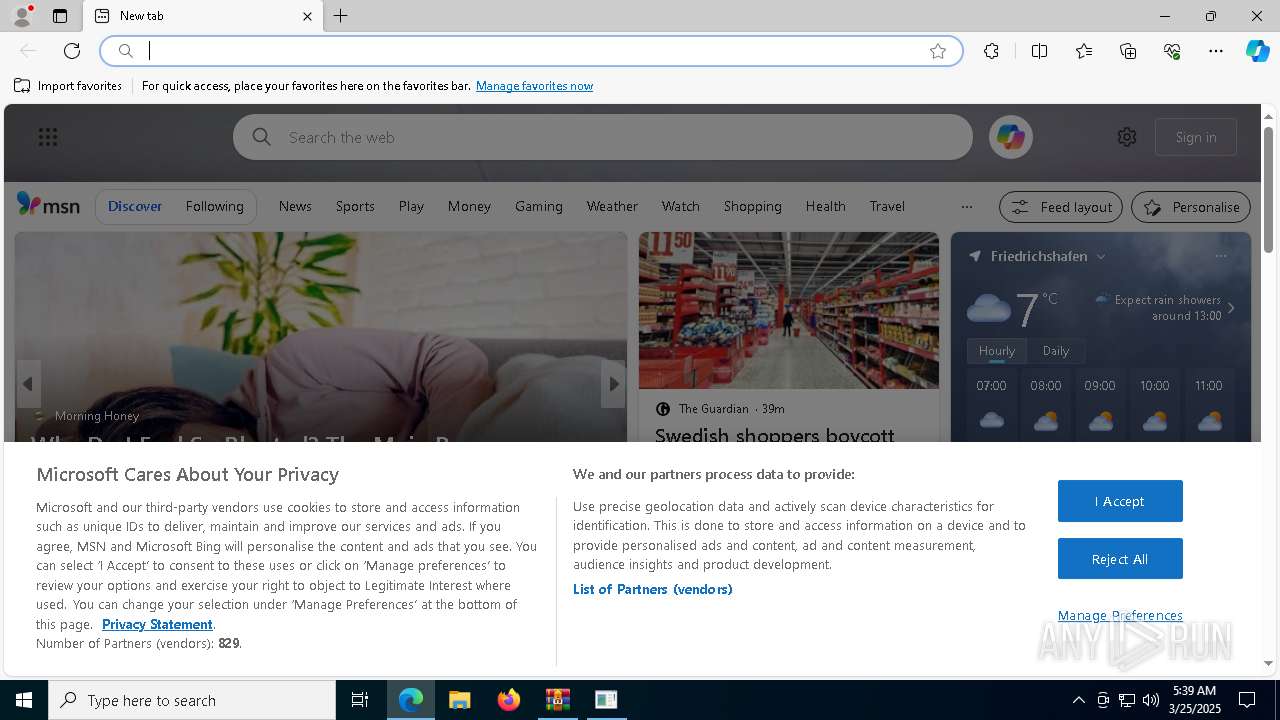1280x720 pixels.
Task: Open Swedish shoppers boycott headline
Action: coord(775,435)
